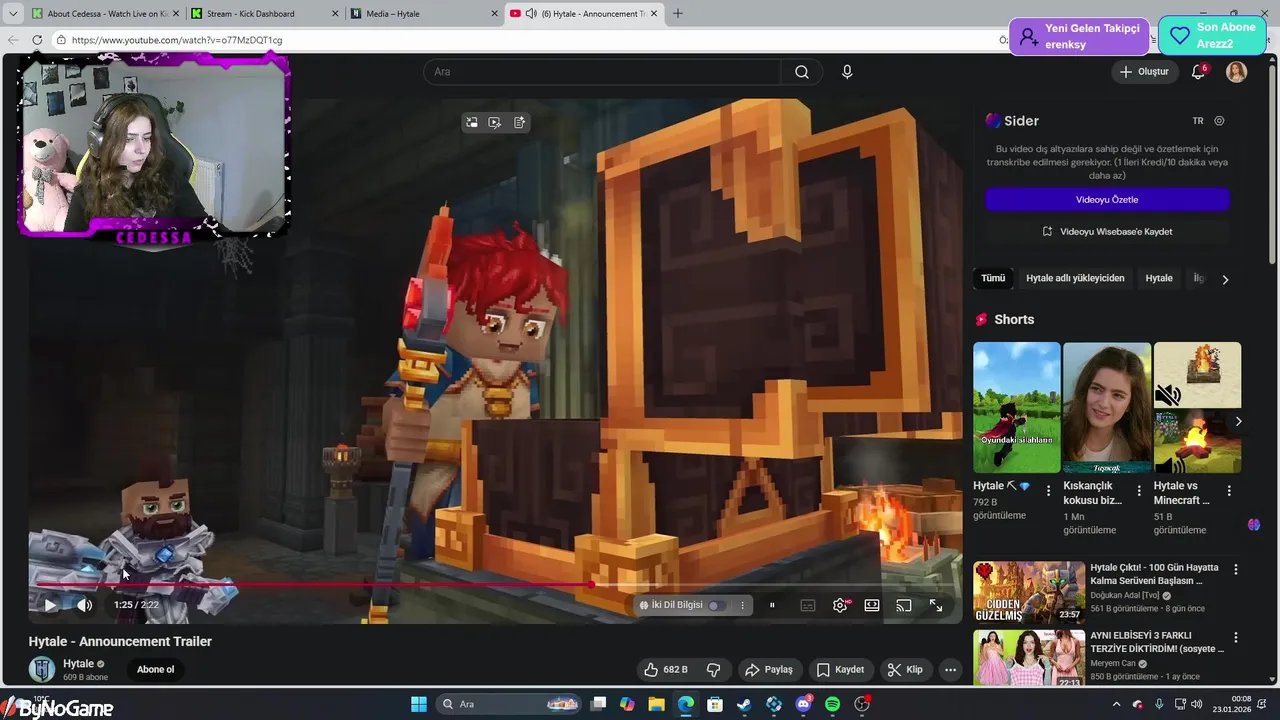This screenshot has width=1280, height=720.
Task: Open options for Kıskançlık kokusu short
Action: (x=1138, y=491)
